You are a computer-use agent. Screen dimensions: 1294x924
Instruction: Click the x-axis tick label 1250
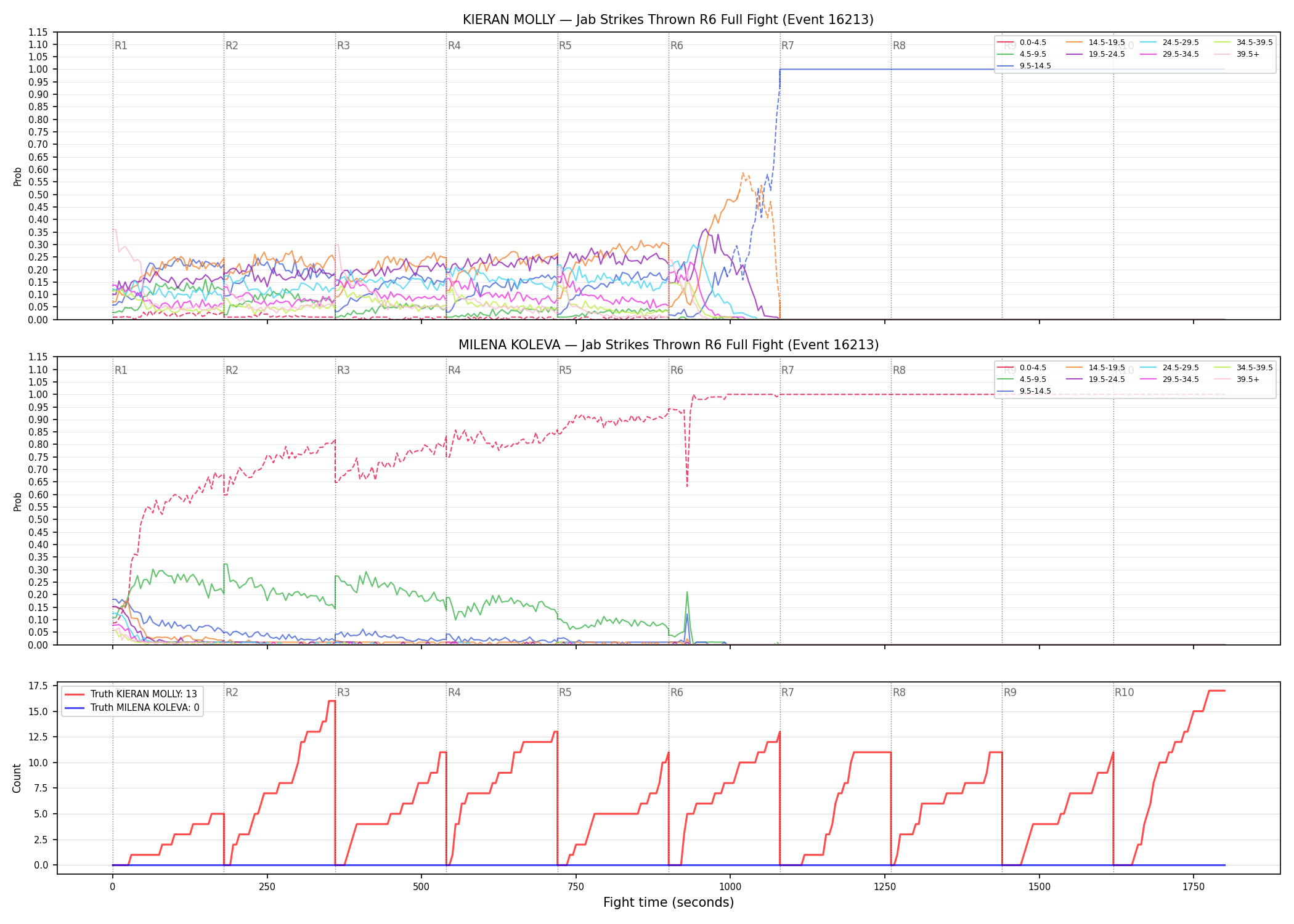coord(885,887)
